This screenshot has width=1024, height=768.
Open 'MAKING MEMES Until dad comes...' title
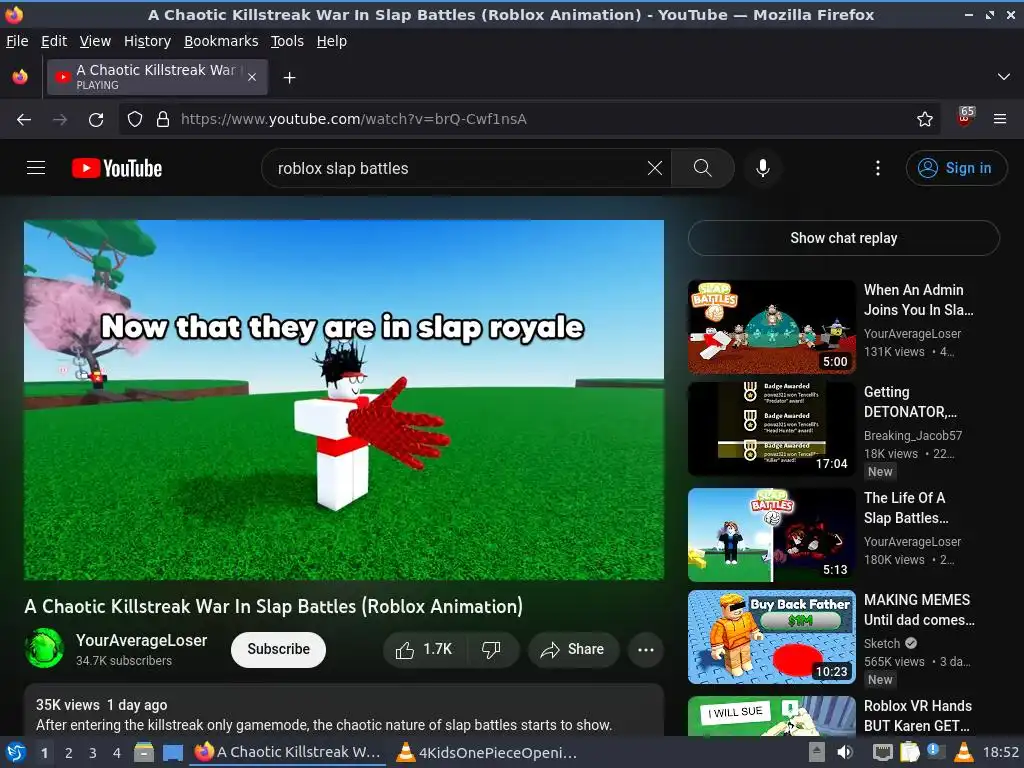click(x=919, y=610)
